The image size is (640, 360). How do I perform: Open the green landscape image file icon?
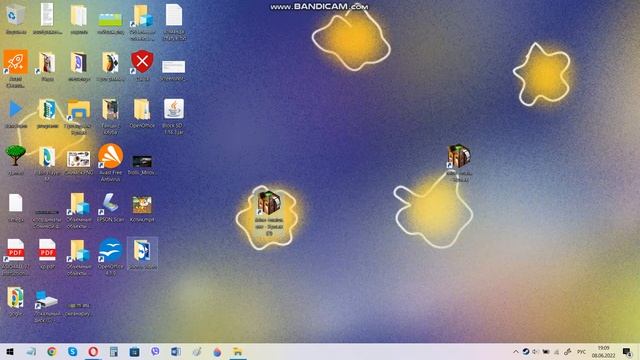pyautogui.click(x=110, y=19)
